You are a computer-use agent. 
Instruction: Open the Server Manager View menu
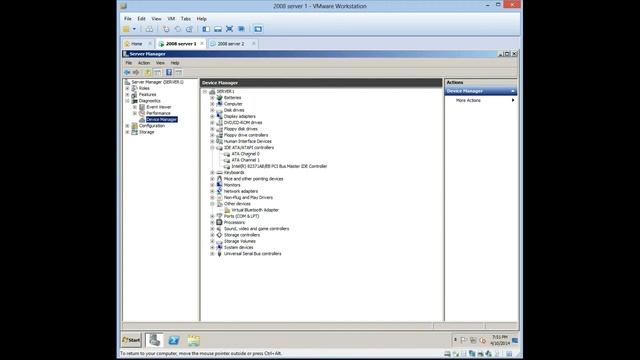pyautogui.click(x=160, y=63)
